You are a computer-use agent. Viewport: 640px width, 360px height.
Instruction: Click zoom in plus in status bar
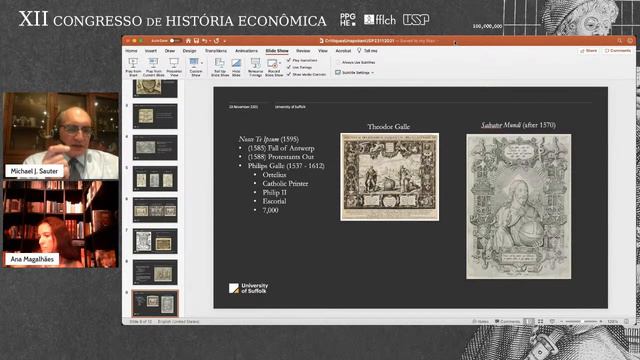pos(601,322)
